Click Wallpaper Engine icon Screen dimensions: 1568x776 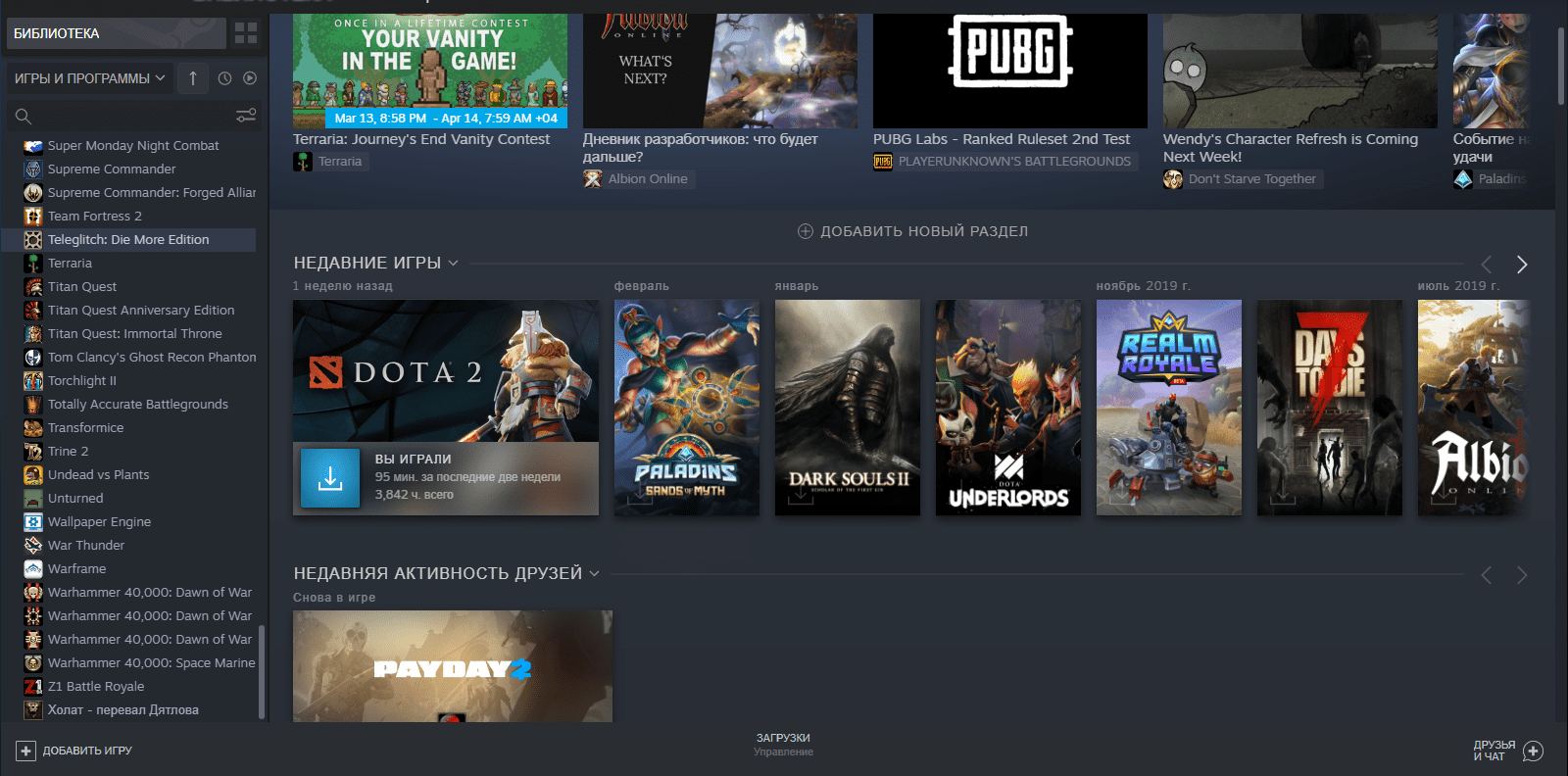point(33,521)
